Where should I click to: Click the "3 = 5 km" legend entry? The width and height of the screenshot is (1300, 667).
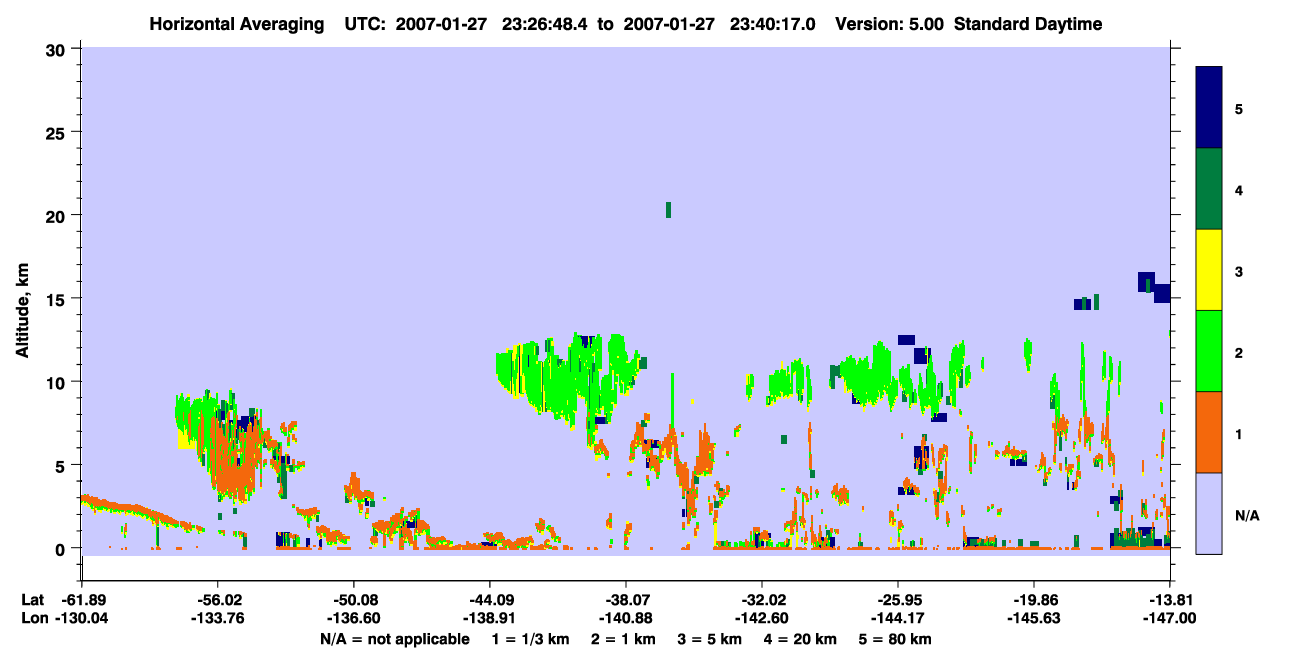click(x=710, y=638)
